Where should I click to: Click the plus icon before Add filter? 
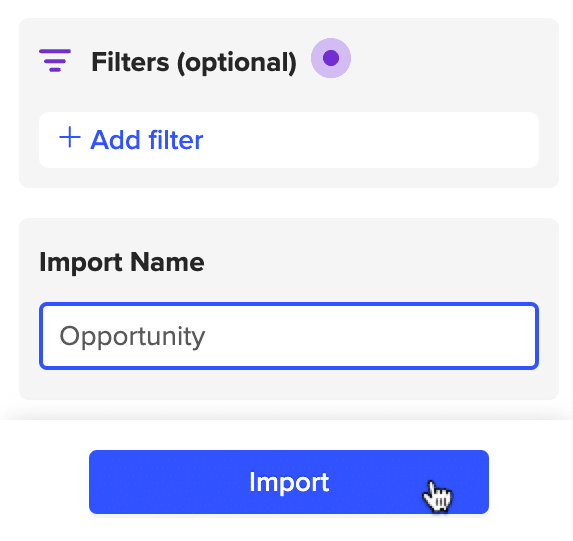(70, 137)
